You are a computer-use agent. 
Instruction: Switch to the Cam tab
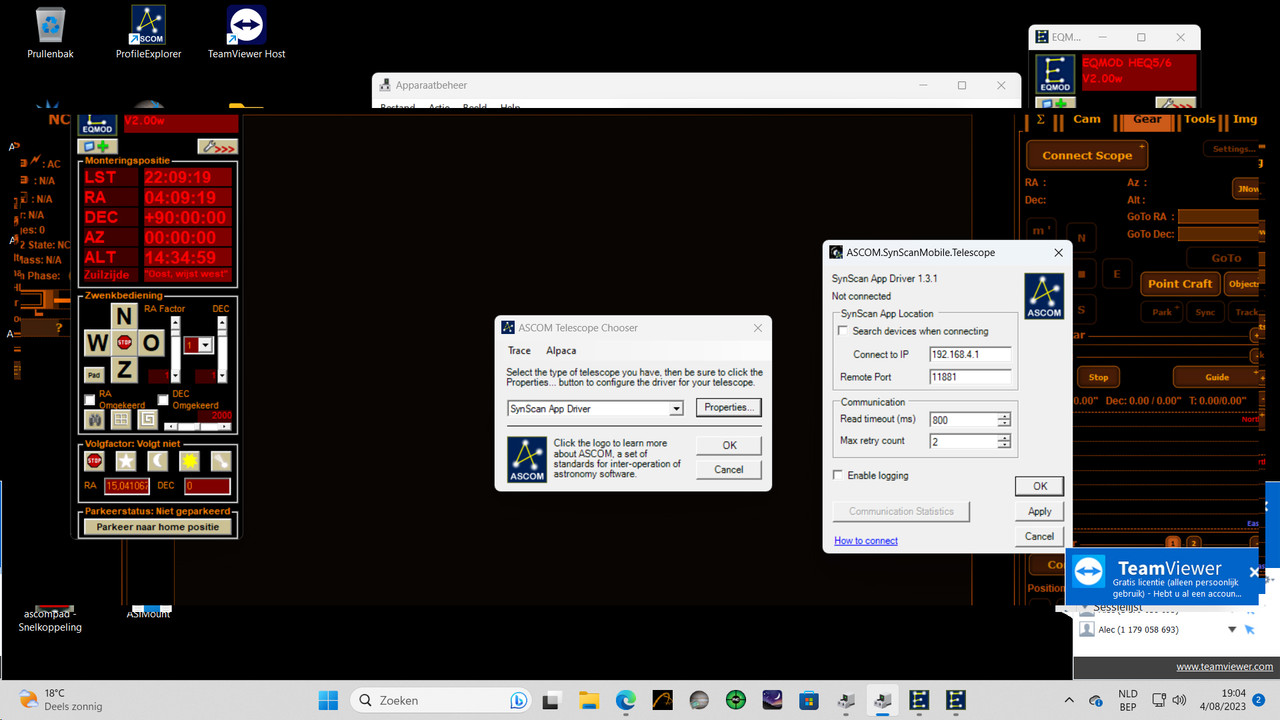click(x=1086, y=119)
